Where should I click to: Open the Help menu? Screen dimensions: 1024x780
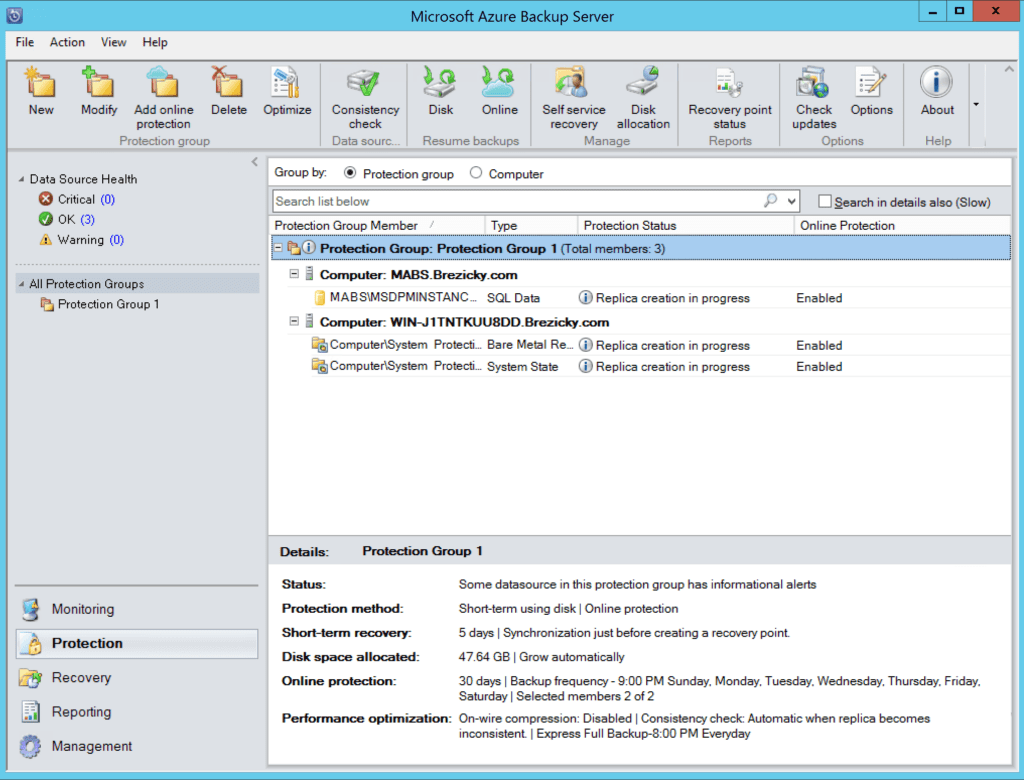tap(155, 42)
